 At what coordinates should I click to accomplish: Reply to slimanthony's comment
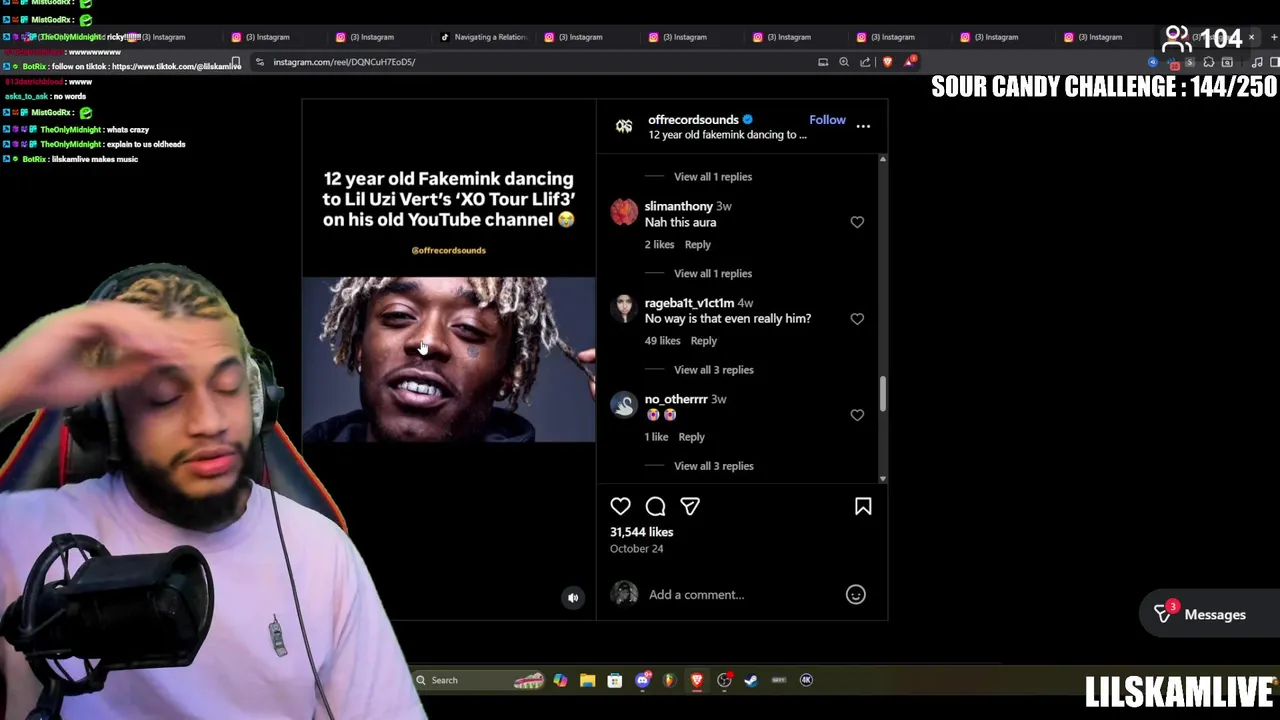click(697, 245)
